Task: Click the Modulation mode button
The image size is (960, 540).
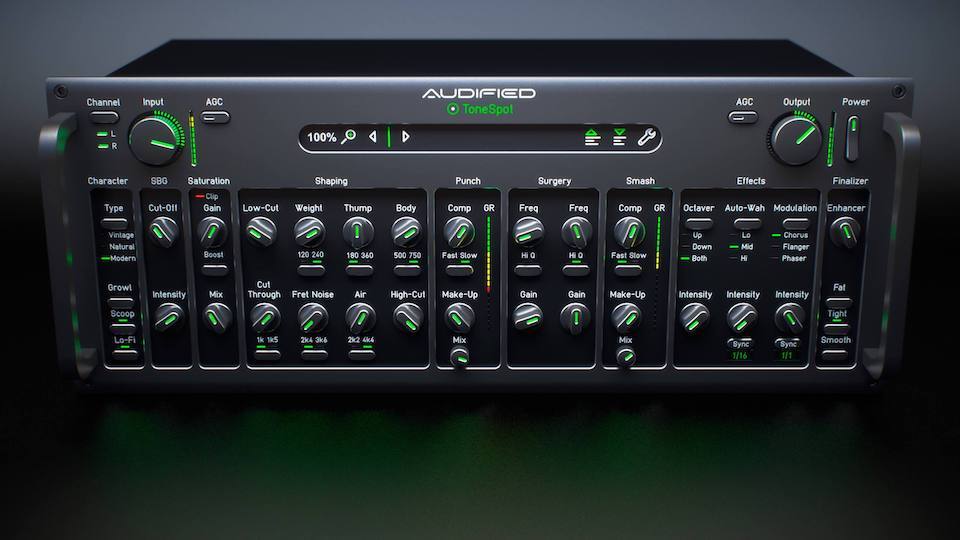Action: [x=795, y=223]
